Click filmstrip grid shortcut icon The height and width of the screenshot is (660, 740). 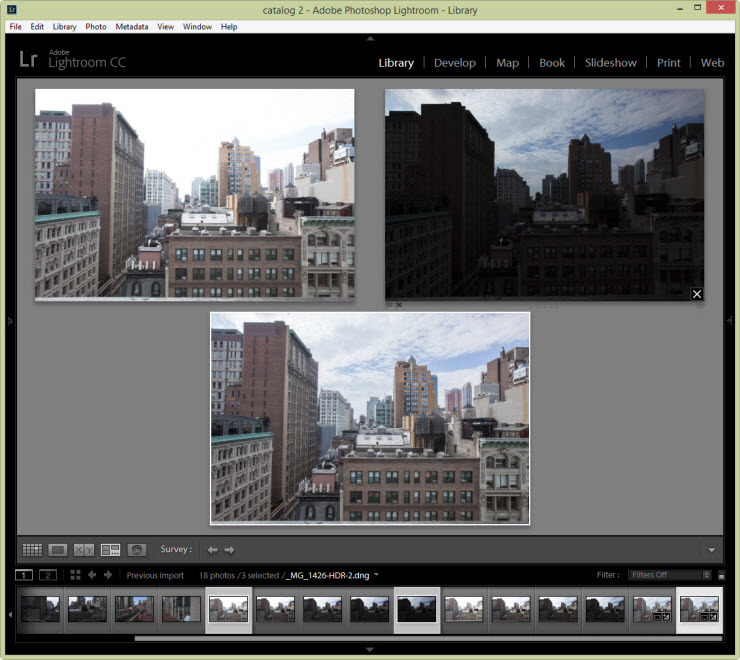coord(75,575)
